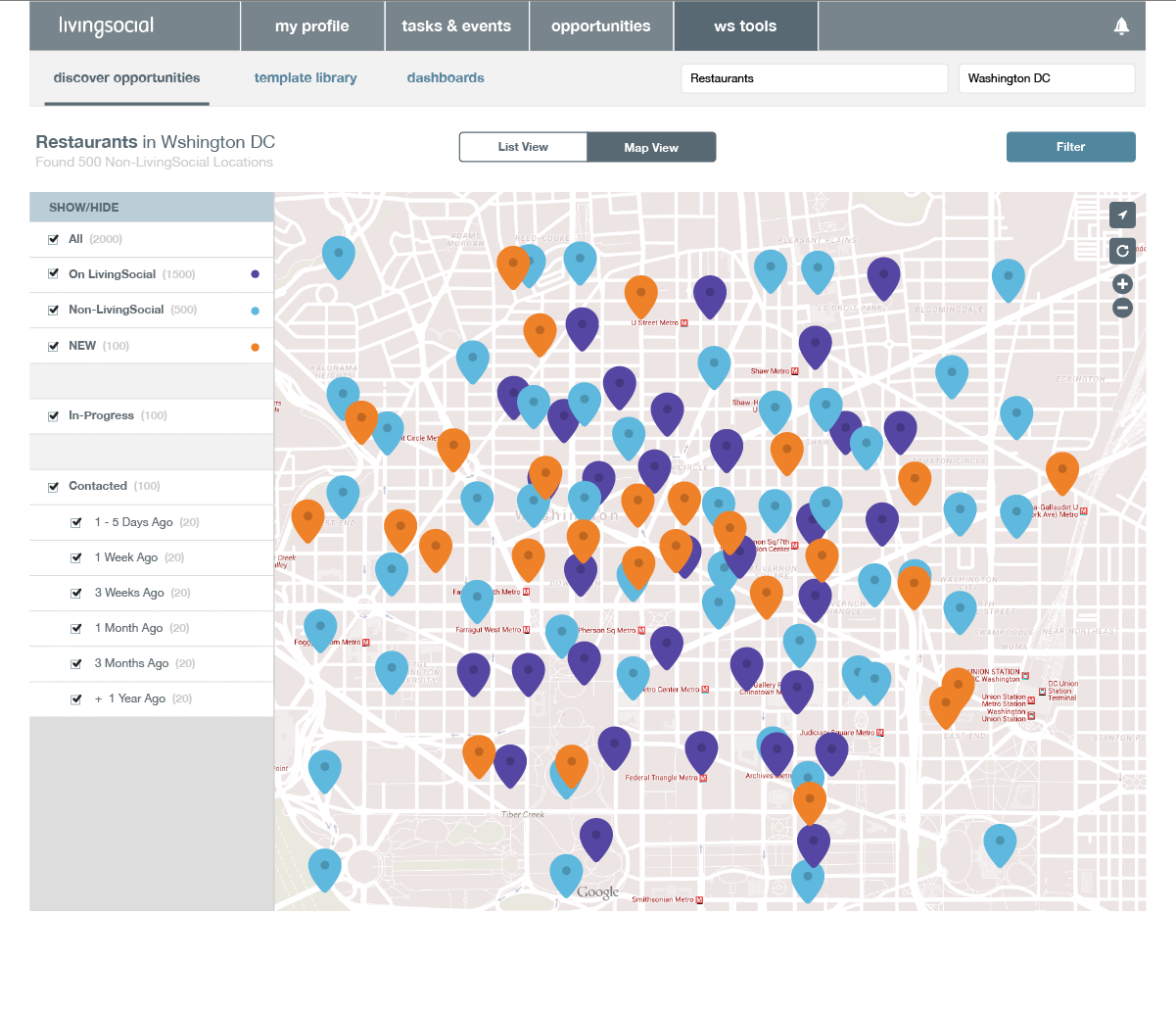Click the Washington DC location field
Screen dimensions: 1176x1011
(x=1047, y=78)
